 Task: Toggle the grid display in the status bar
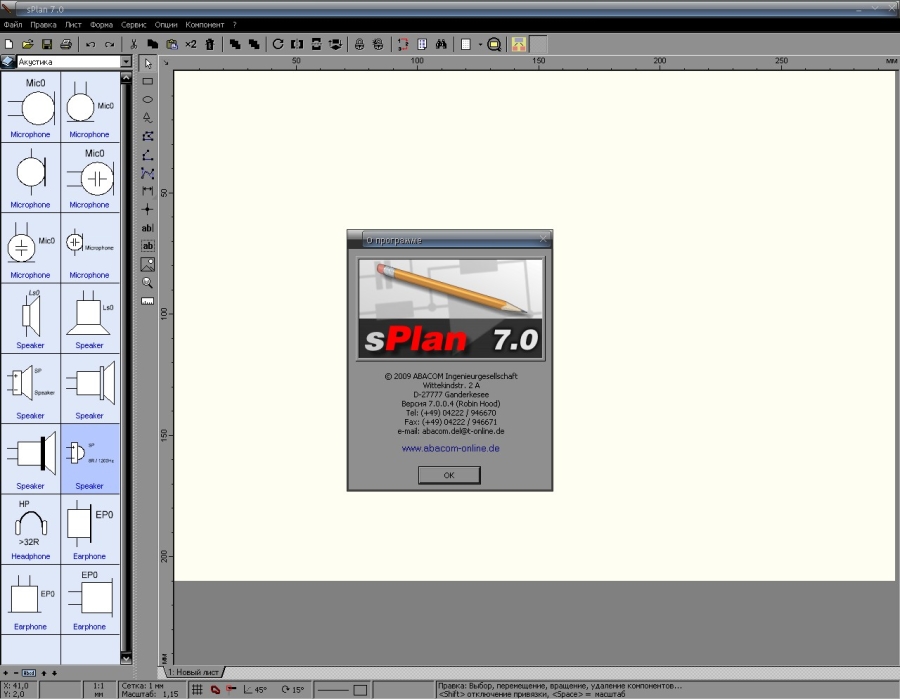coord(197,689)
